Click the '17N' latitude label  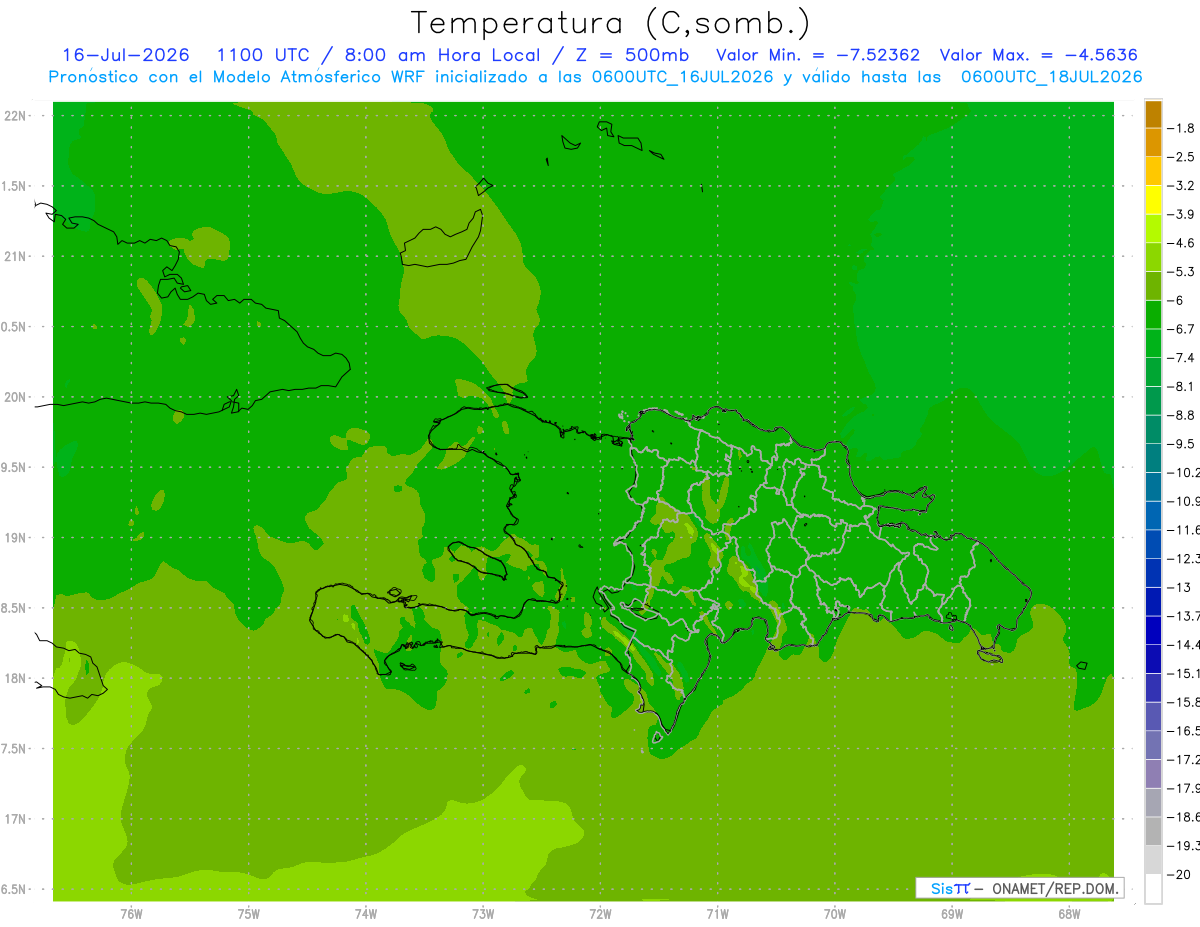click(15, 819)
